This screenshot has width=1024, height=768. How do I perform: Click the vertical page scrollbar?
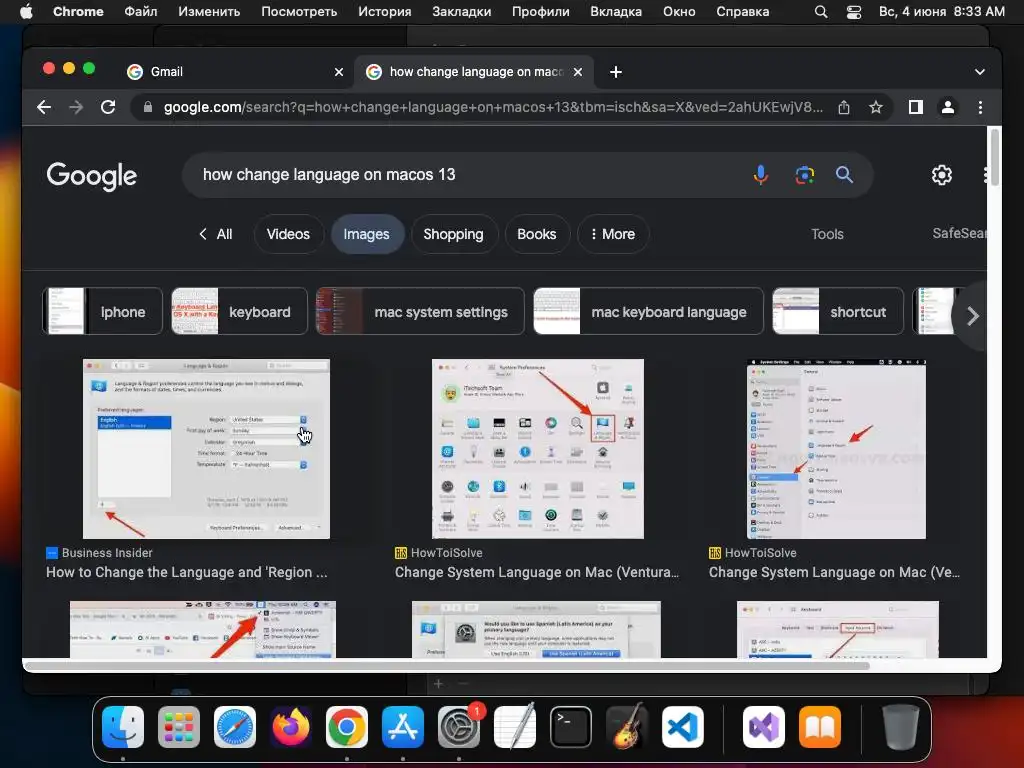[994, 157]
